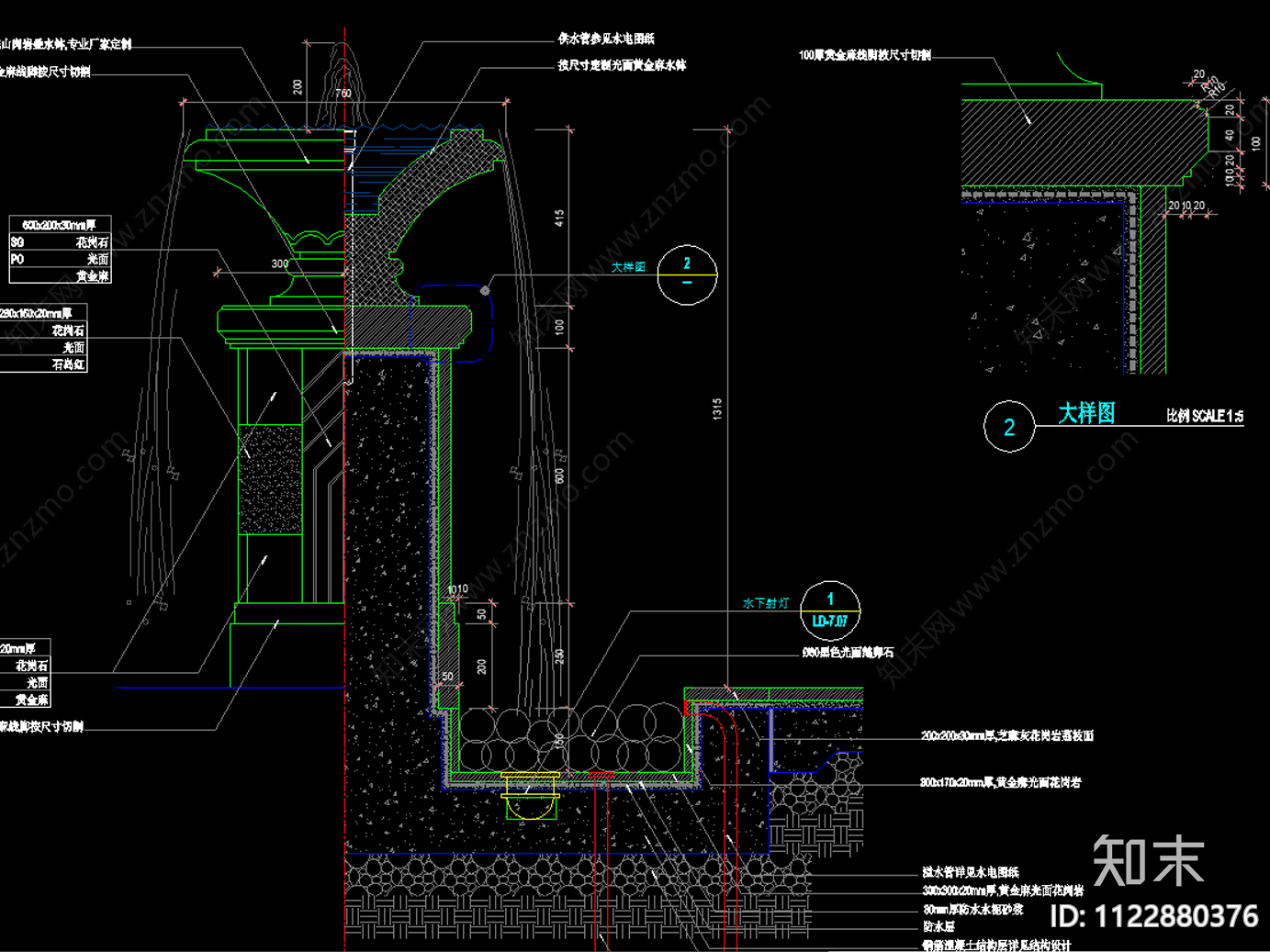
Task: Select the 专业厂家定制 annotation at top left
Action: click(99, 44)
